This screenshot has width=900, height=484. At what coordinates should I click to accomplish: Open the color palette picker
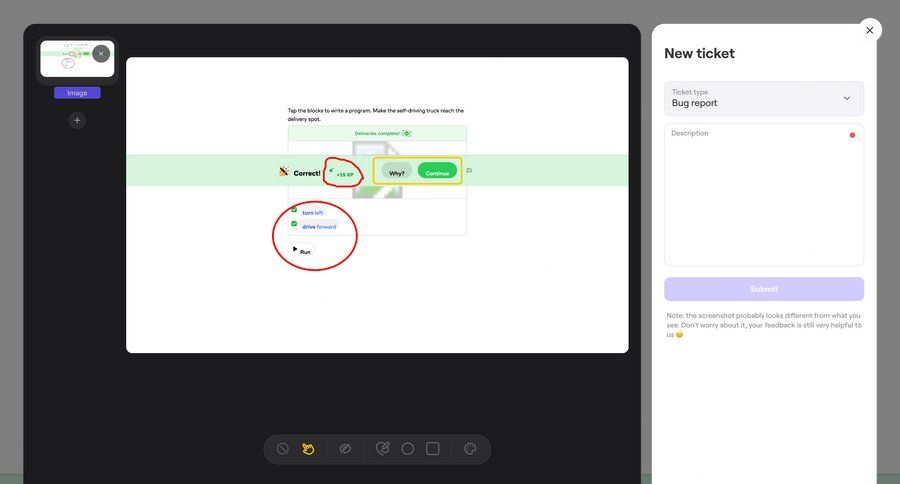tap(470, 449)
